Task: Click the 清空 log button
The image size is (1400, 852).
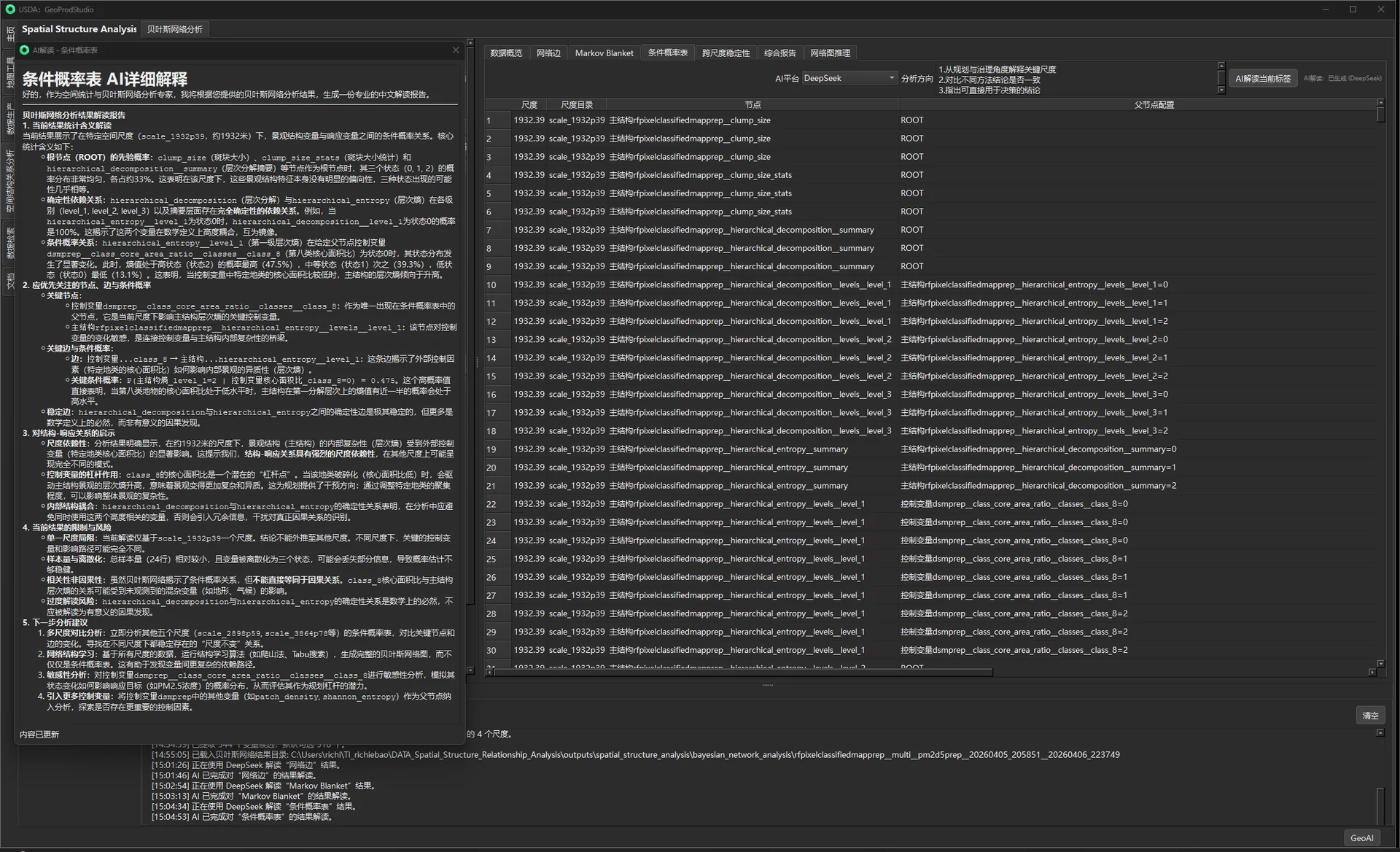Action: pos(1370,716)
